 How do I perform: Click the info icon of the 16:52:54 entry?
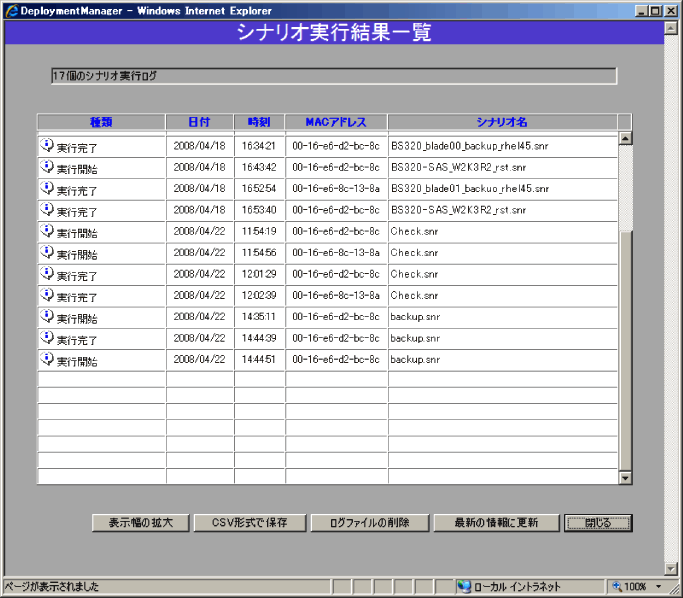47,188
